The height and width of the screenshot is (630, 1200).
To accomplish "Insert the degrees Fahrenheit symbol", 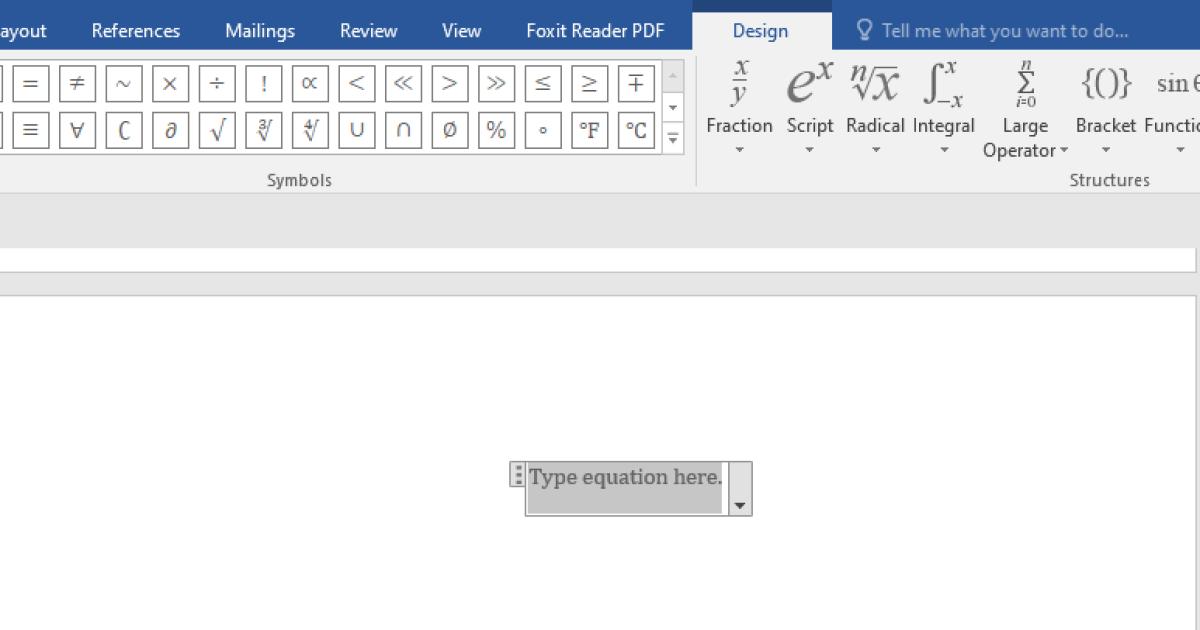I will (x=589, y=130).
